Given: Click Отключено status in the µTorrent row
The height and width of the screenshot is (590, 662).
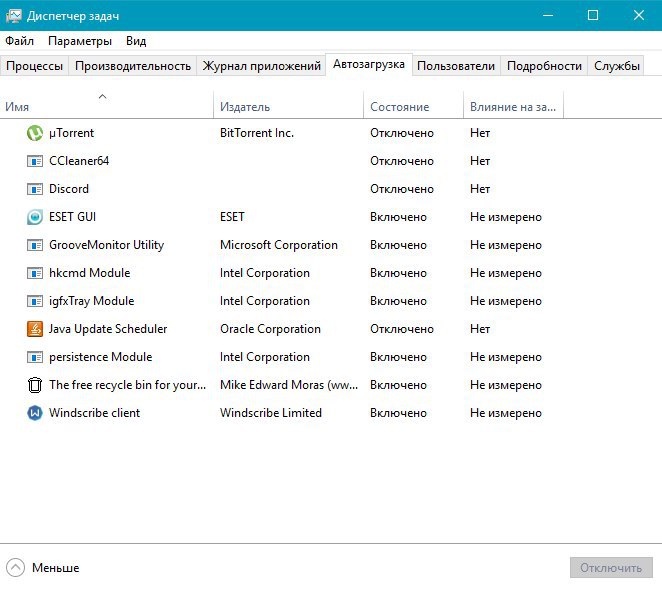Looking at the screenshot, I should (x=402, y=133).
